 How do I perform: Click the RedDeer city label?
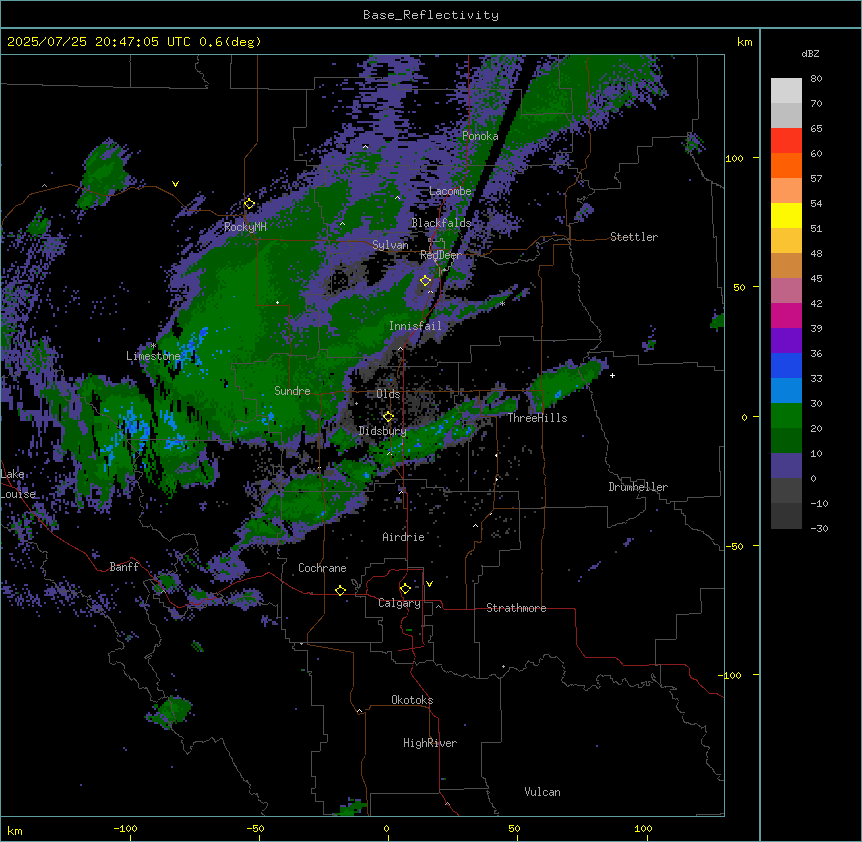coord(440,255)
